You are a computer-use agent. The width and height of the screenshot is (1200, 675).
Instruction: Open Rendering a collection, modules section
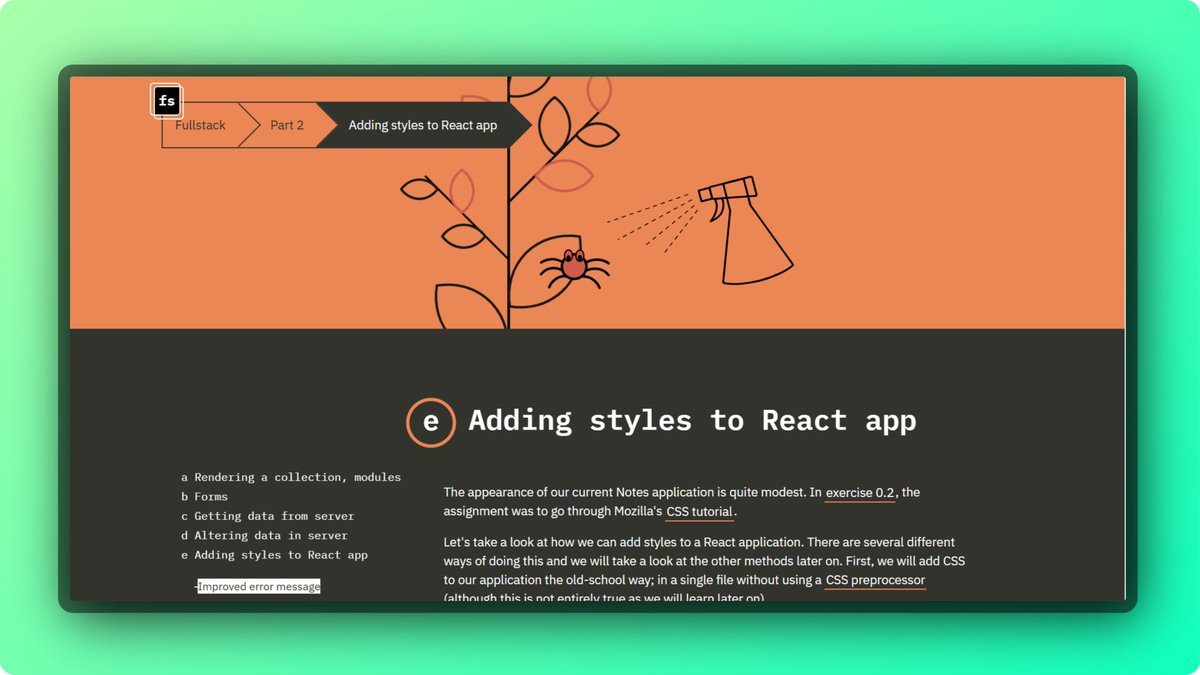click(291, 477)
